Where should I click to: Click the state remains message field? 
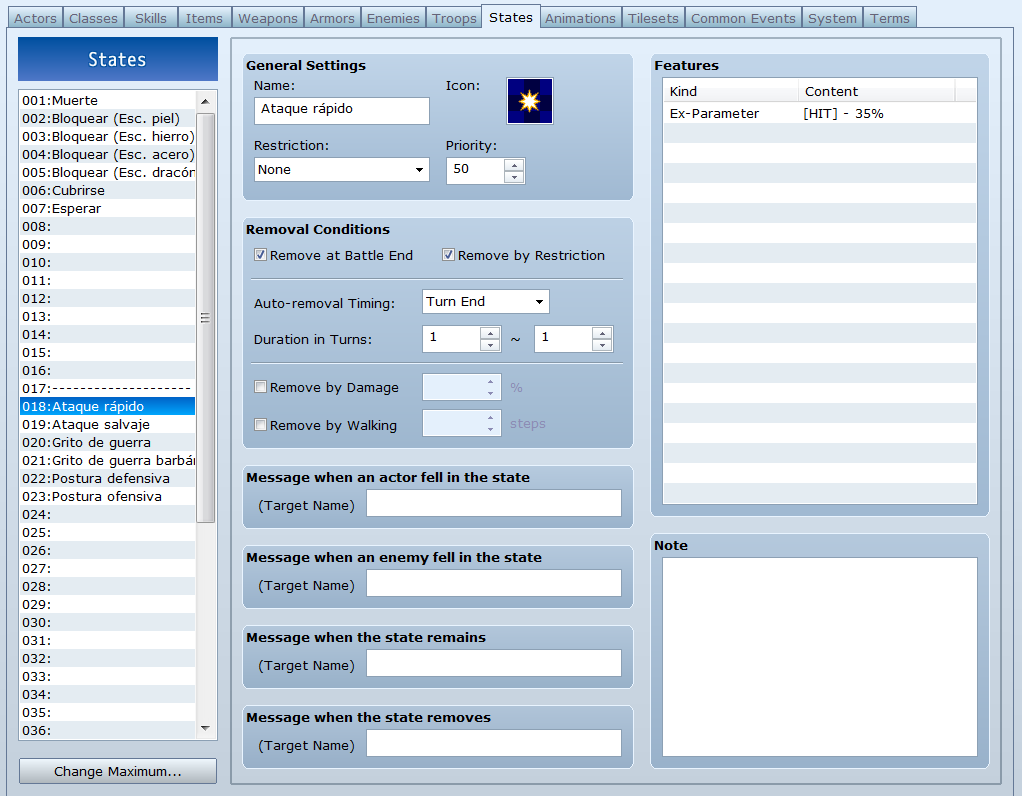click(x=493, y=663)
